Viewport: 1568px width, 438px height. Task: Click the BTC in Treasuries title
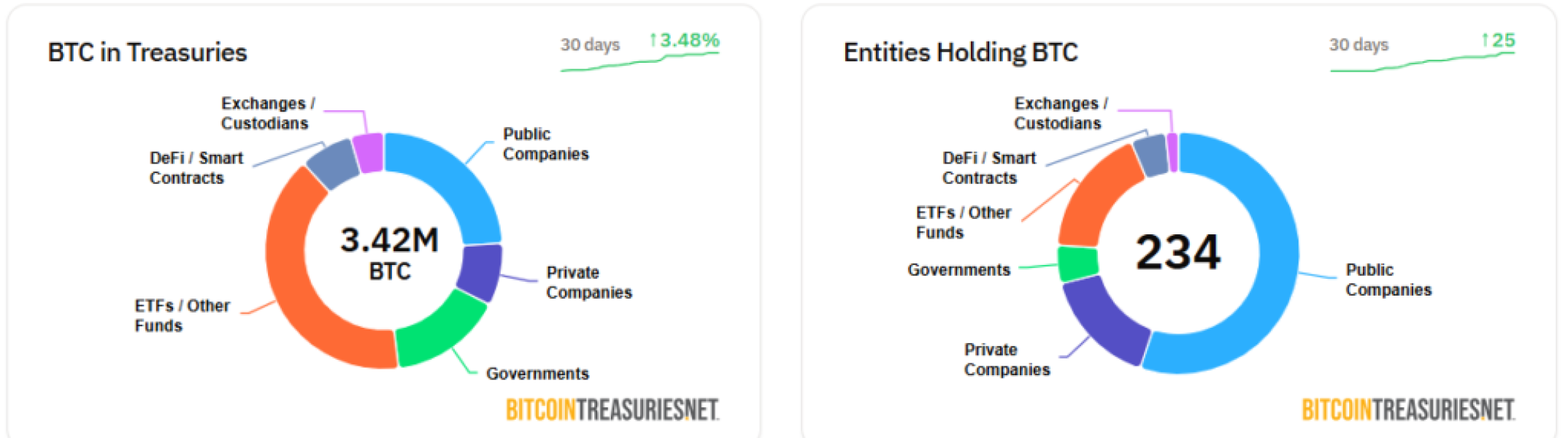(x=147, y=53)
